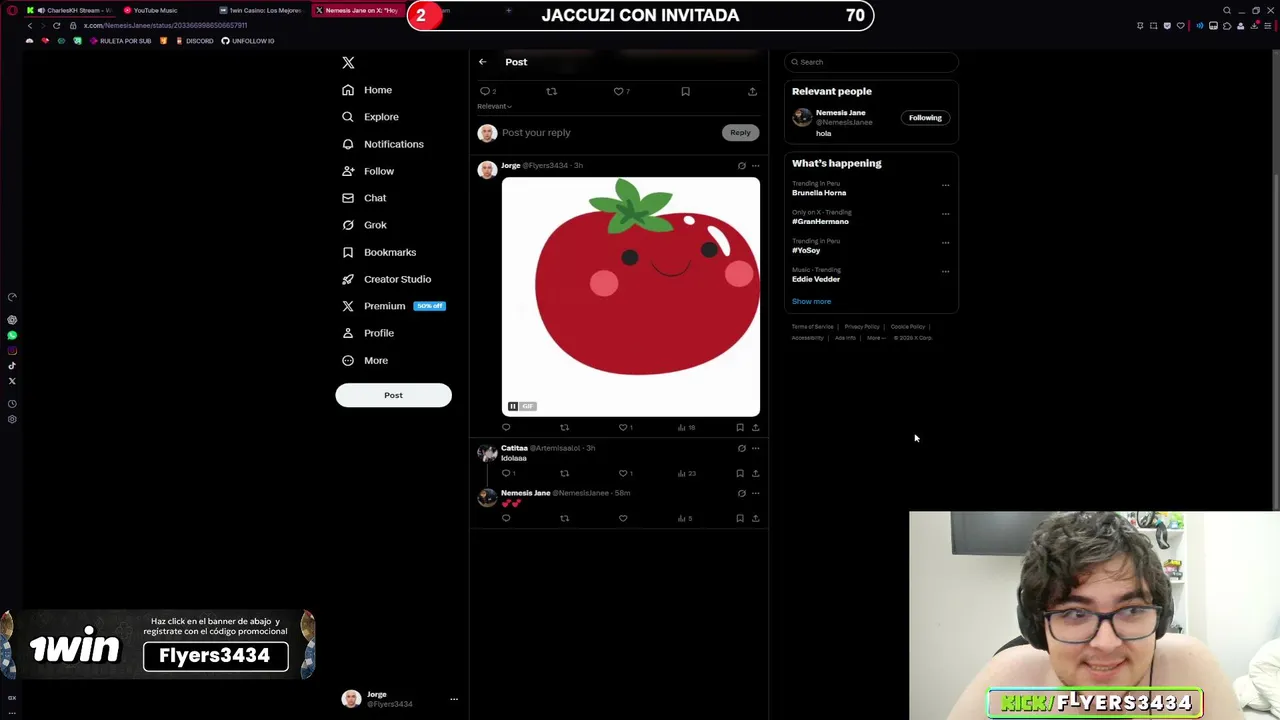Open reply on the main post
Viewport: 1280px width, 720px height.
pos(486,91)
